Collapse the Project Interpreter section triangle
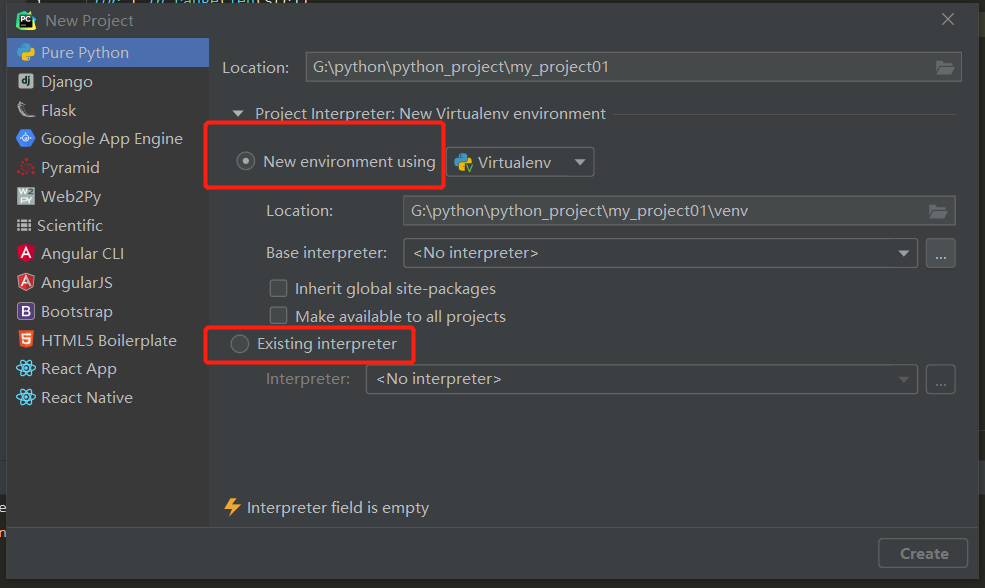Image resolution: width=985 pixels, height=588 pixels. point(237,114)
